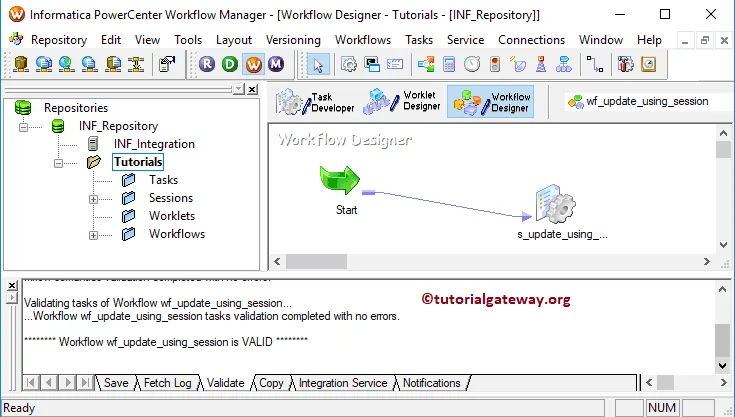Click the yellow download-arrow repository toolbar icon

pyautogui.click(x=136, y=64)
